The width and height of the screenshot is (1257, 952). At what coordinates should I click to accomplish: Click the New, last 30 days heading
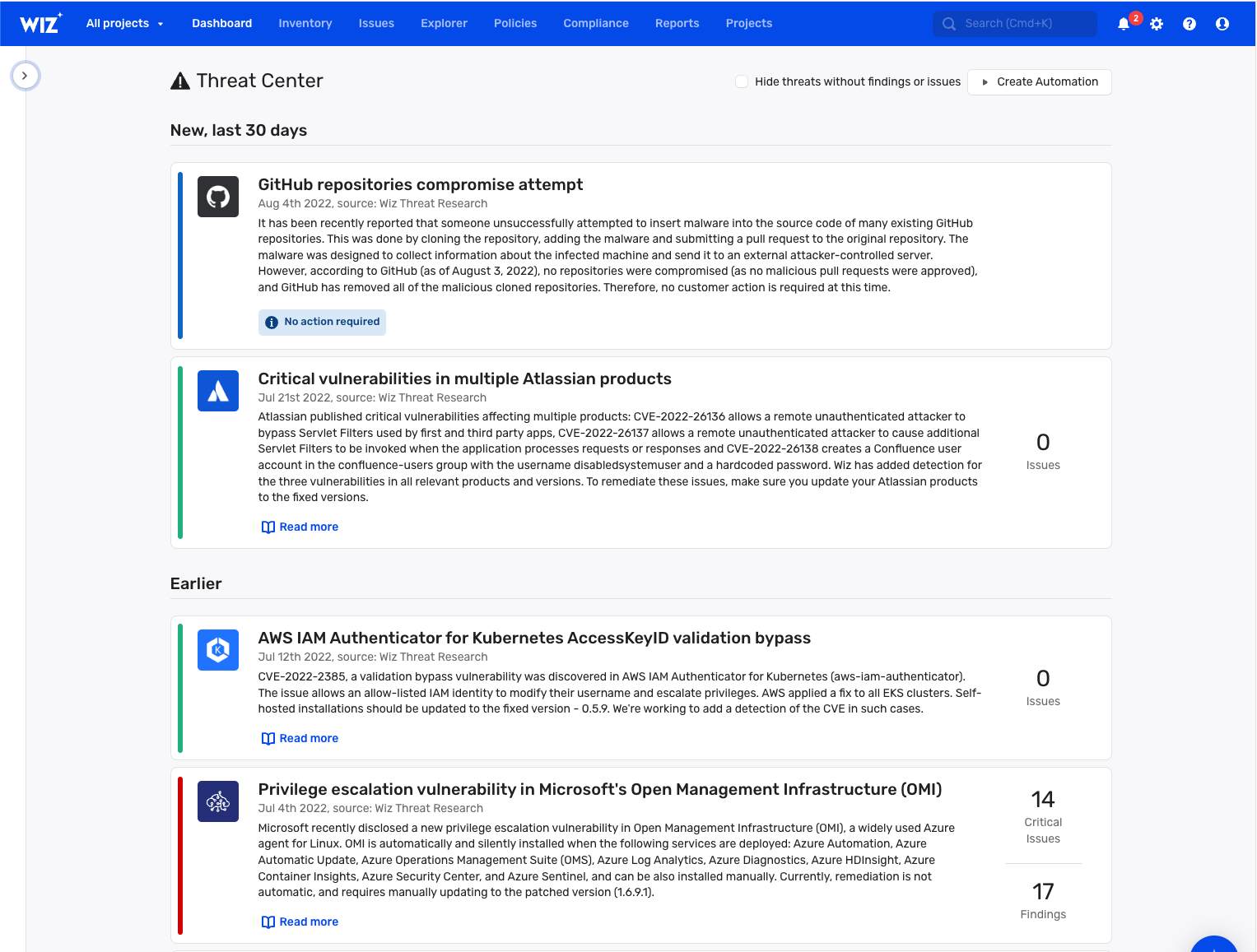tap(239, 130)
